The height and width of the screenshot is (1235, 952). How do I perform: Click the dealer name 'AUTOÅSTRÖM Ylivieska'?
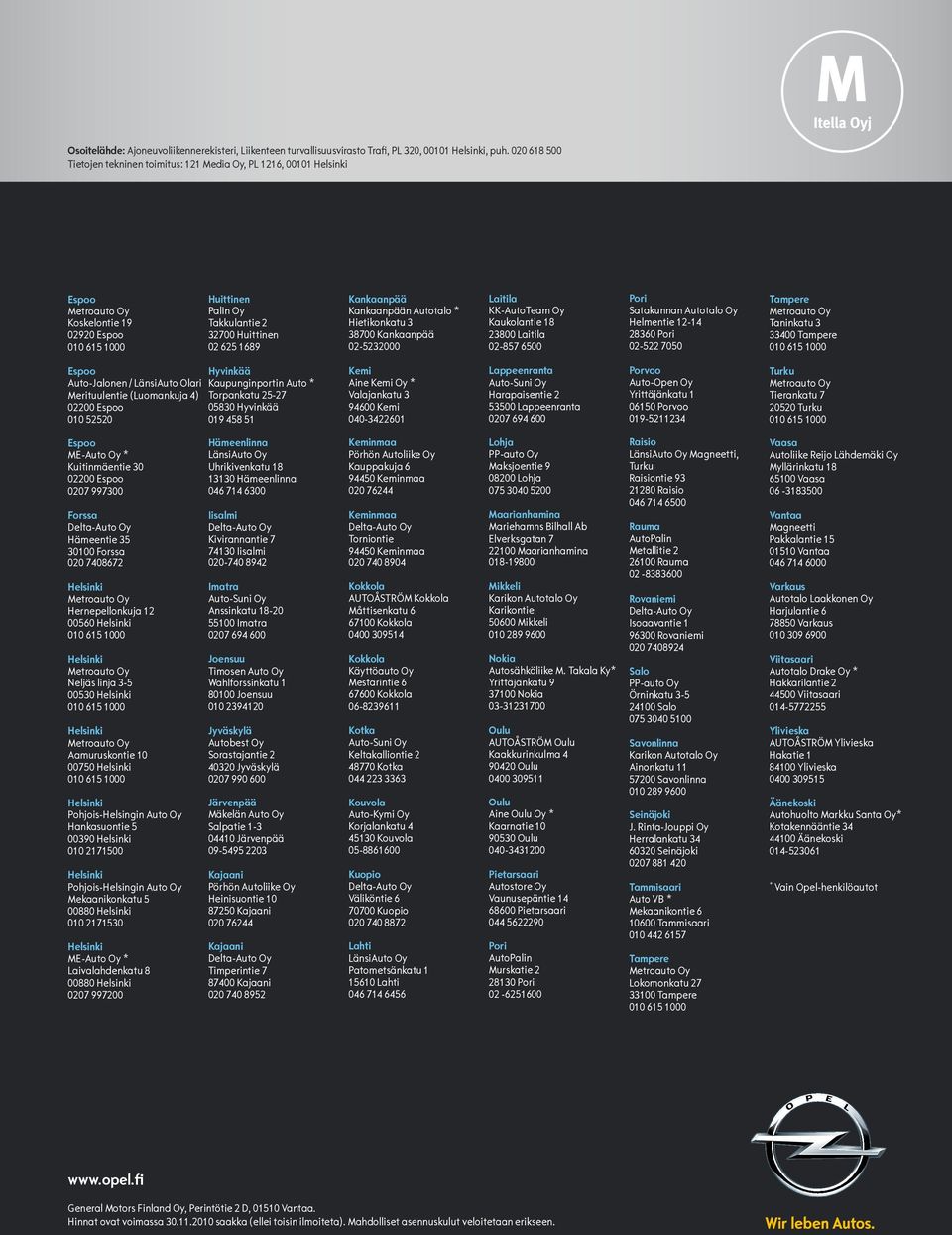click(821, 743)
